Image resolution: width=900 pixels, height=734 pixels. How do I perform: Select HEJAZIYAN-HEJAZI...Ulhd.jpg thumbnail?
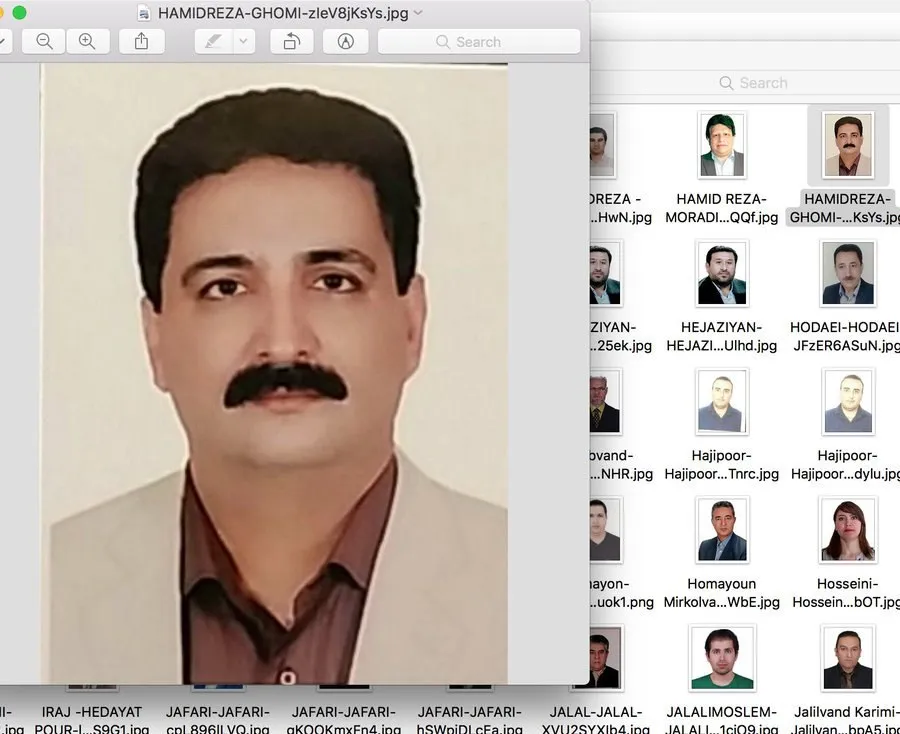pyautogui.click(x=721, y=273)
